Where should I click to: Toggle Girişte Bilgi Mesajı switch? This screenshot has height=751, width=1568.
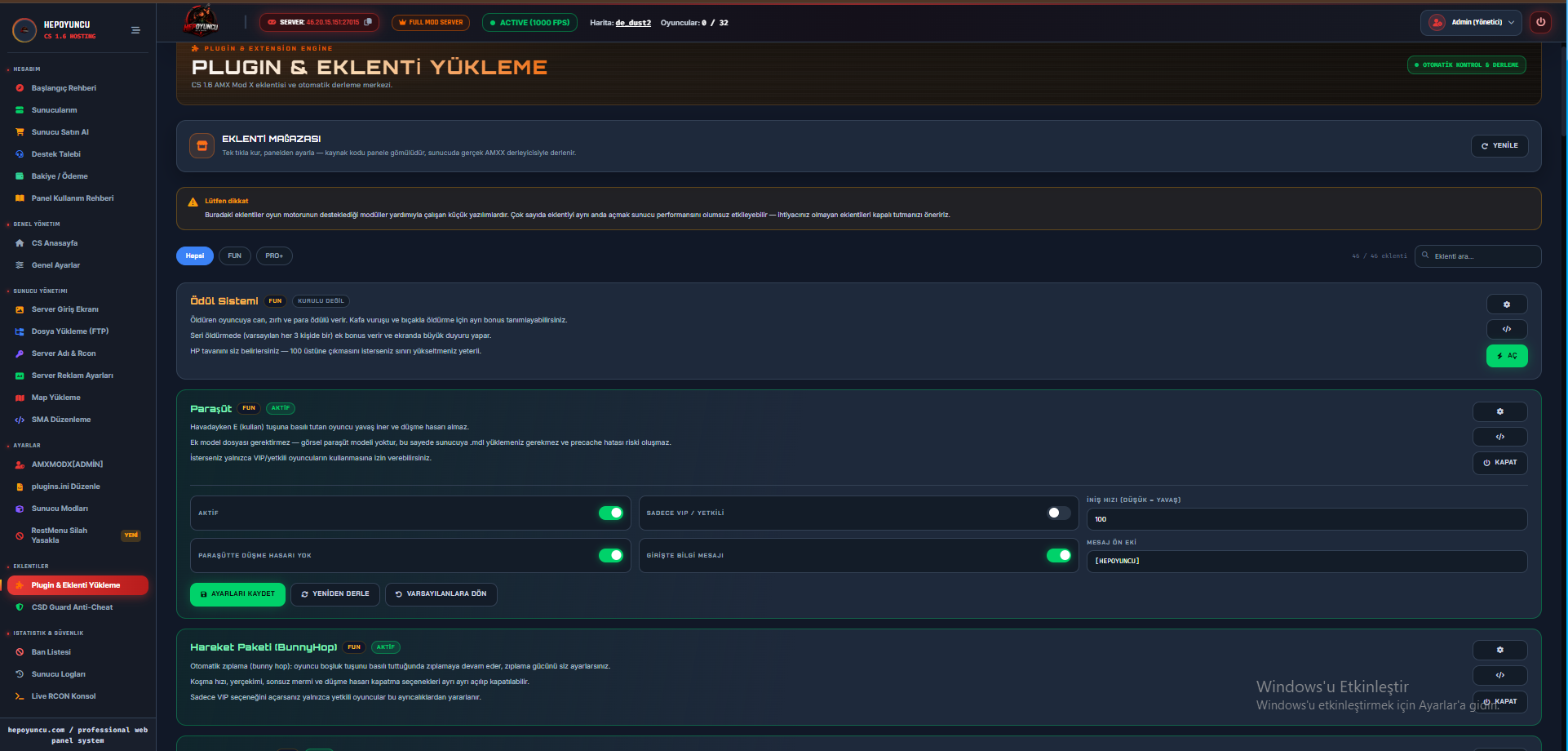1058,555
